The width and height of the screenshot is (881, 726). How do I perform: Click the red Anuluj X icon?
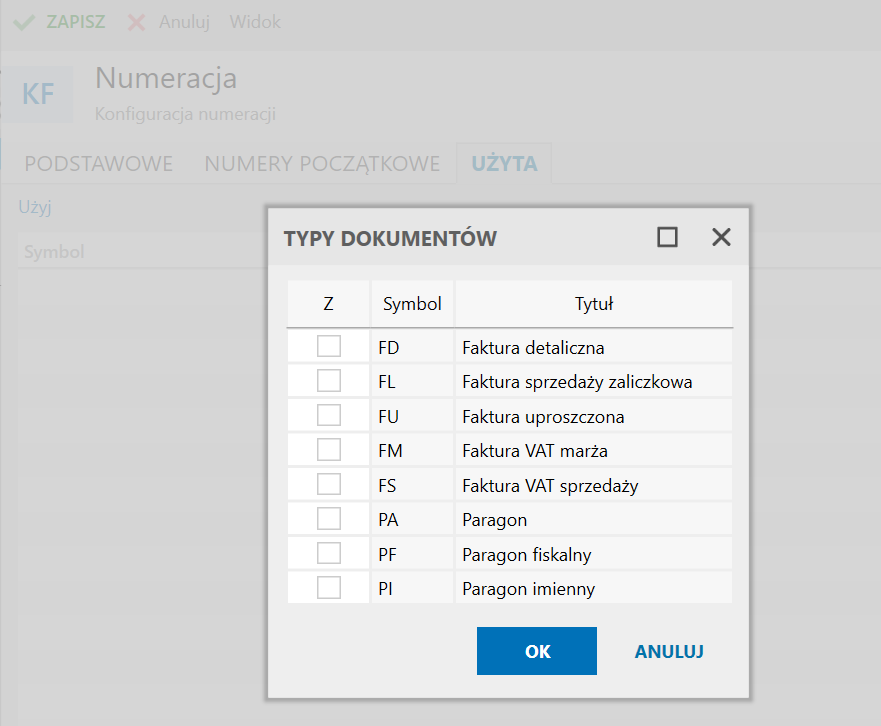click(137, 22)
